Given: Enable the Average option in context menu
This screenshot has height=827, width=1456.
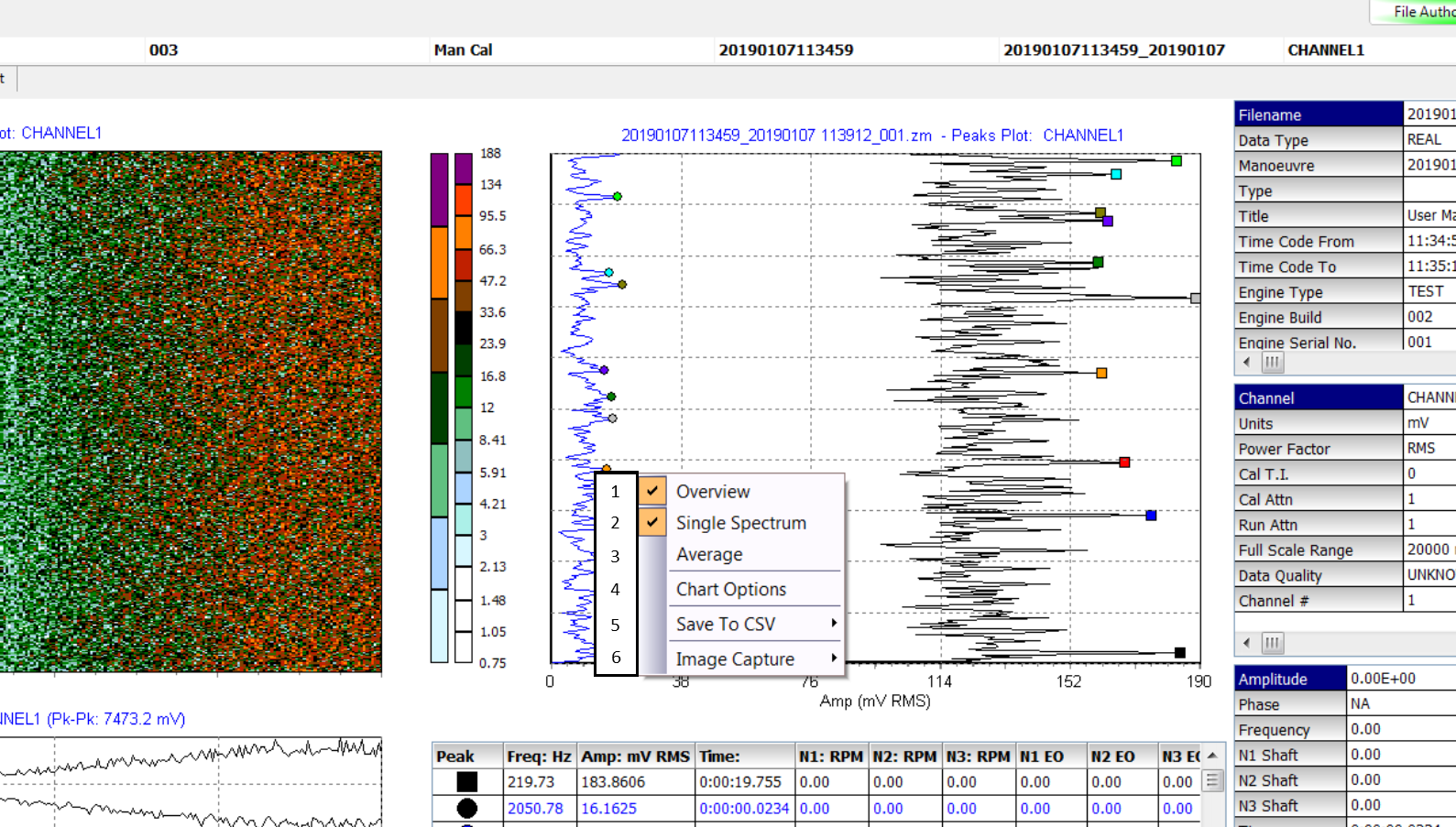Looking at the screenshot, I should [x=709, y=555].
